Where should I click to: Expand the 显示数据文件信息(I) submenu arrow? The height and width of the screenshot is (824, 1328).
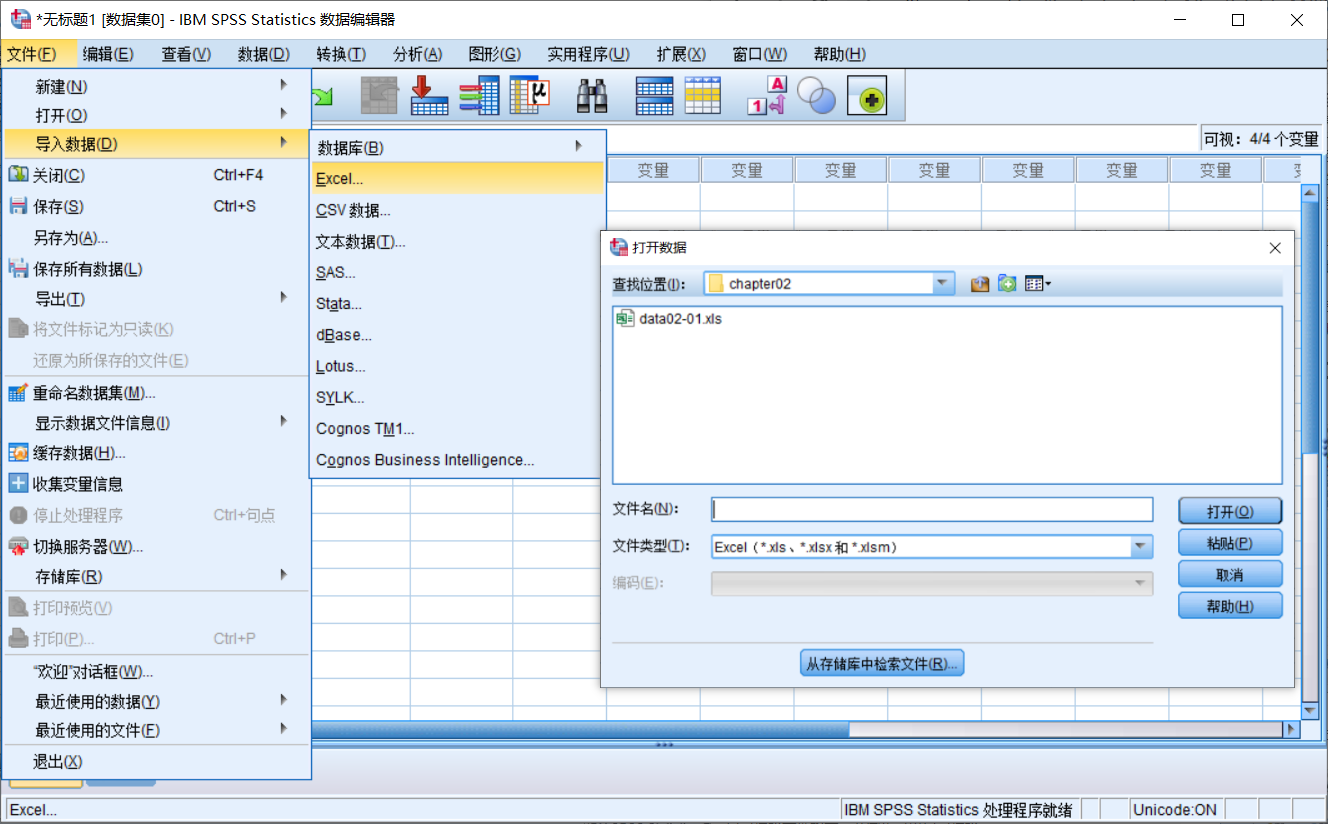point(284,421)
